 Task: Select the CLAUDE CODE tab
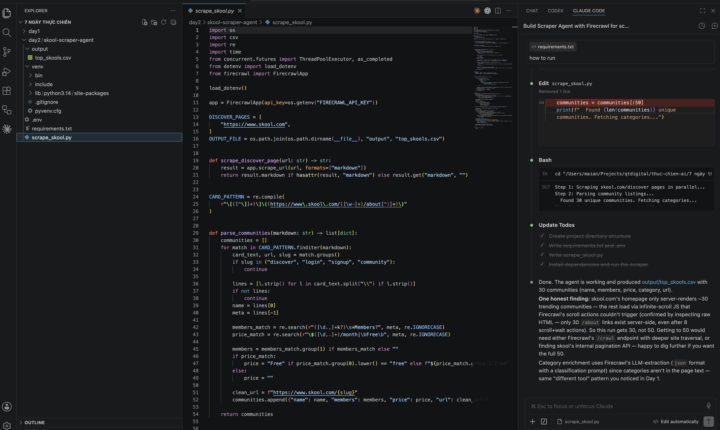tap(588, 11)
